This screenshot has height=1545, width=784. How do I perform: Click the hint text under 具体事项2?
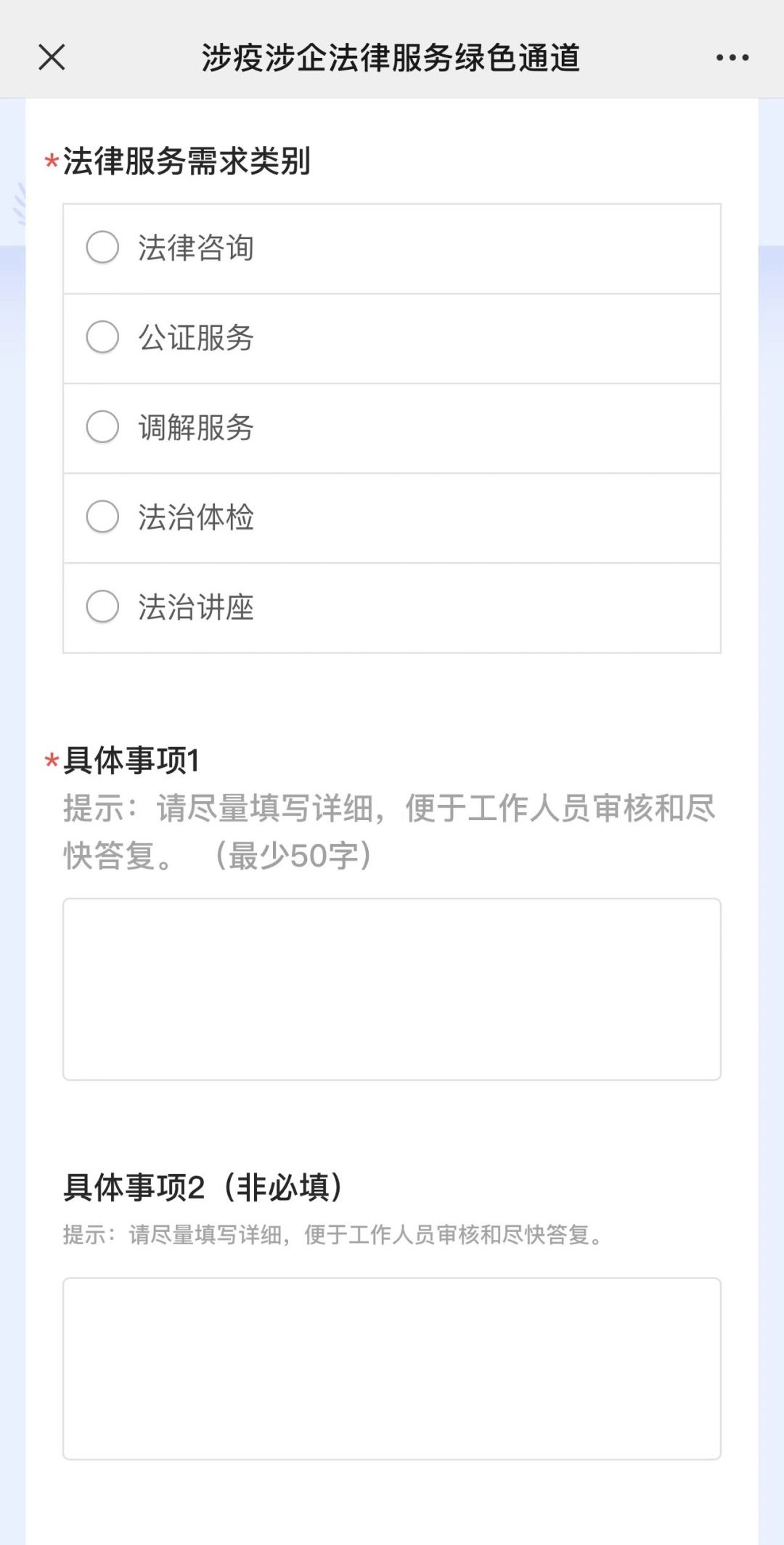coord(334,1235)
